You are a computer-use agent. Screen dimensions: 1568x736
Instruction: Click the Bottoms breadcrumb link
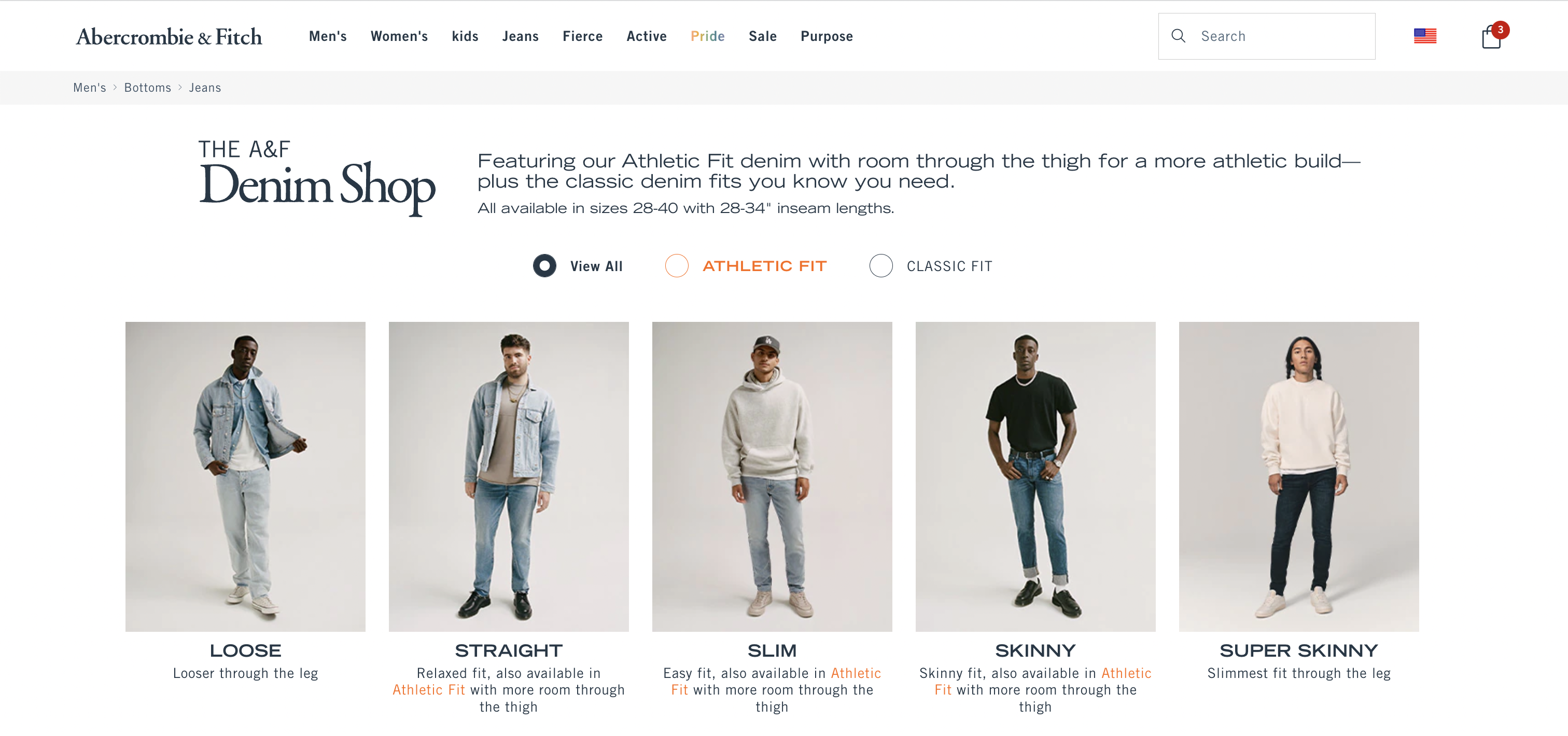(x=147, y=88)
